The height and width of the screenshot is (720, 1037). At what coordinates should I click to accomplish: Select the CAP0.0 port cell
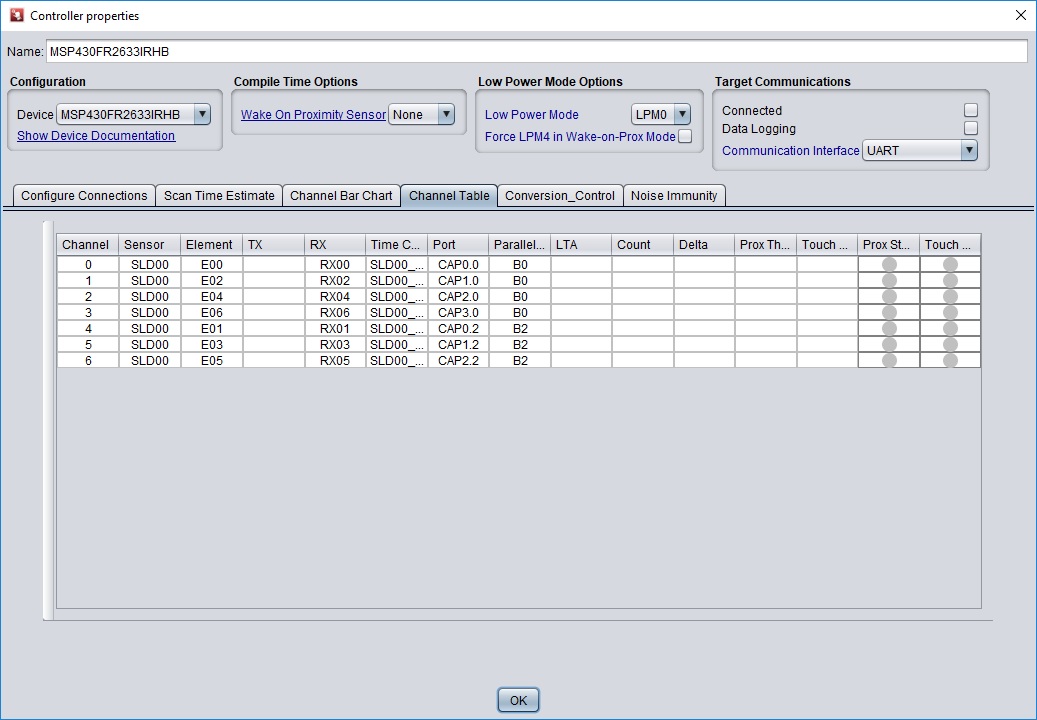(x=458, y=264)
